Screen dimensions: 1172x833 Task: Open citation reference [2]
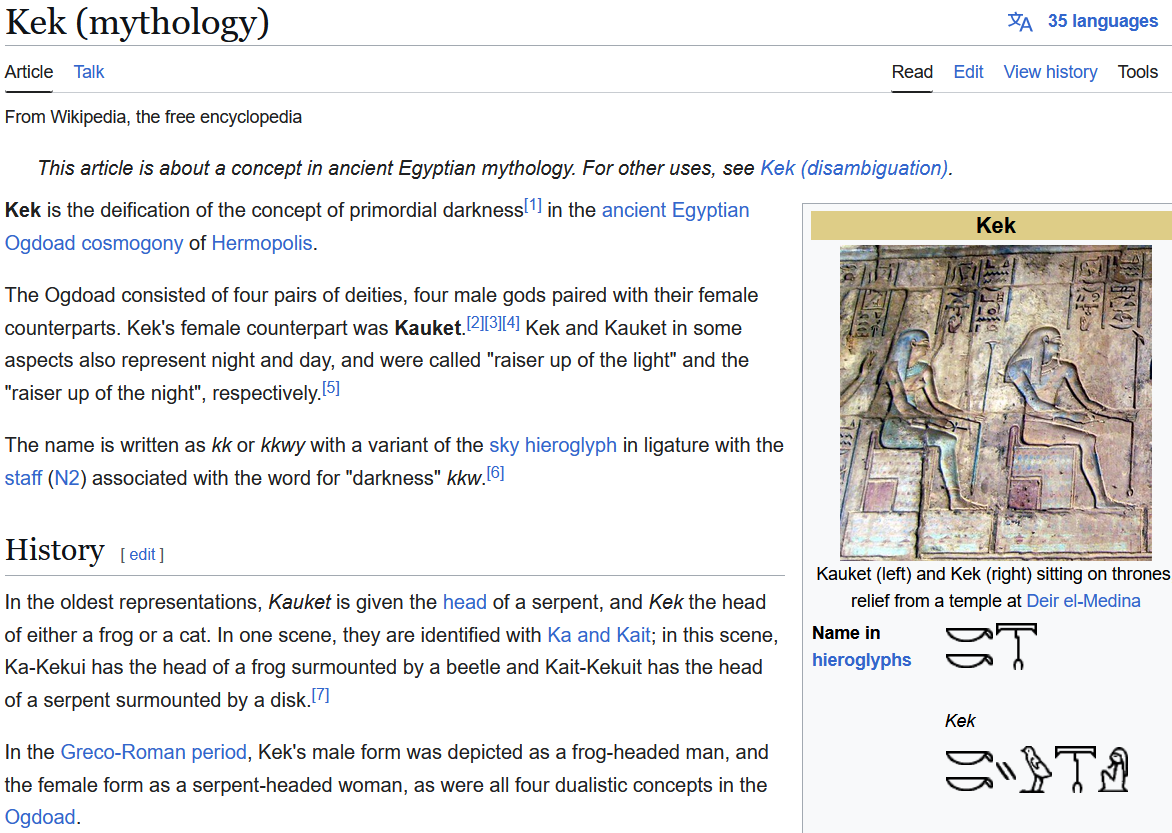pyautogui.click(x=475, y=323)
